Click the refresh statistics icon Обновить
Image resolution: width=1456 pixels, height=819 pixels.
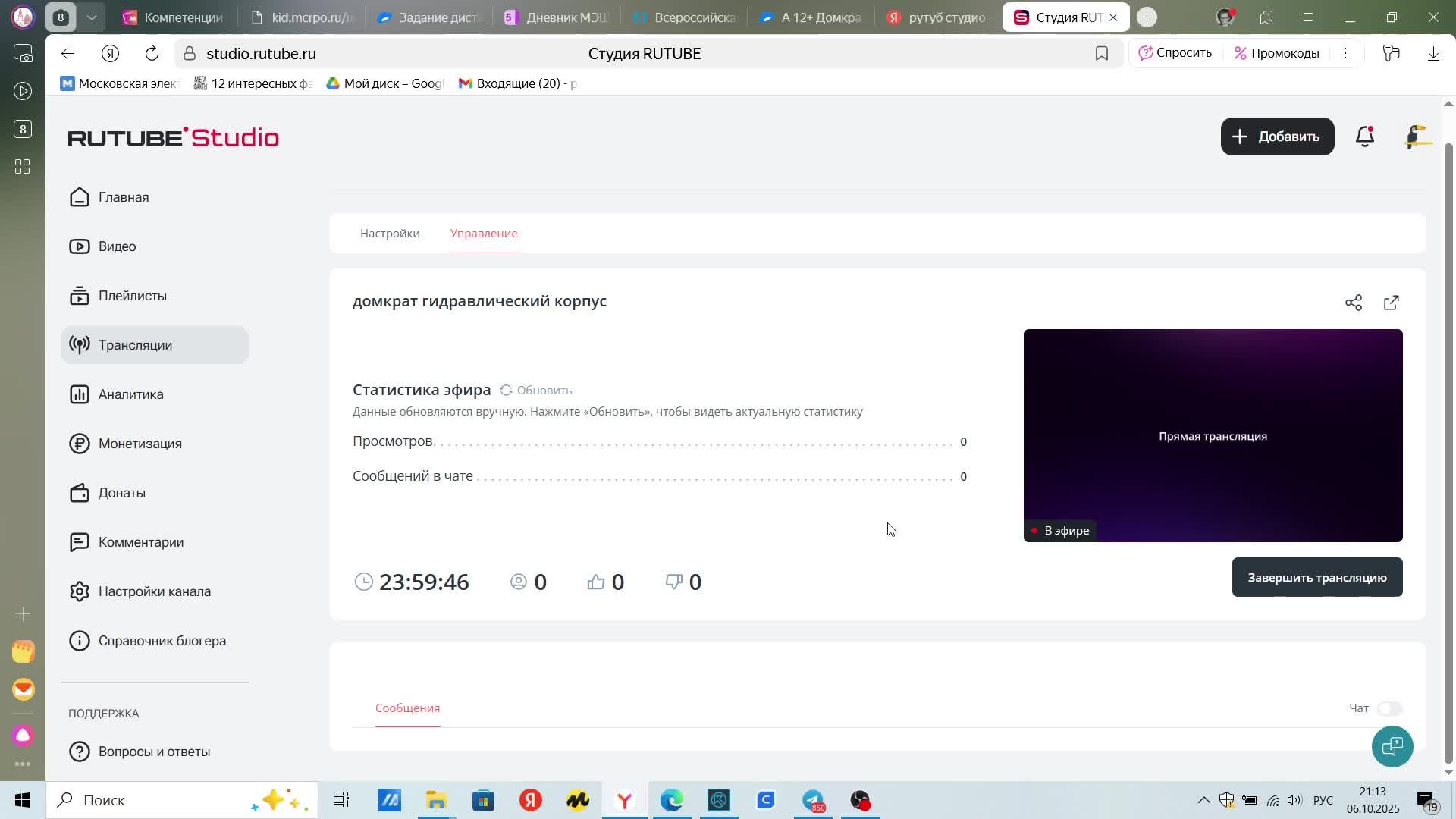click(506, 390)
